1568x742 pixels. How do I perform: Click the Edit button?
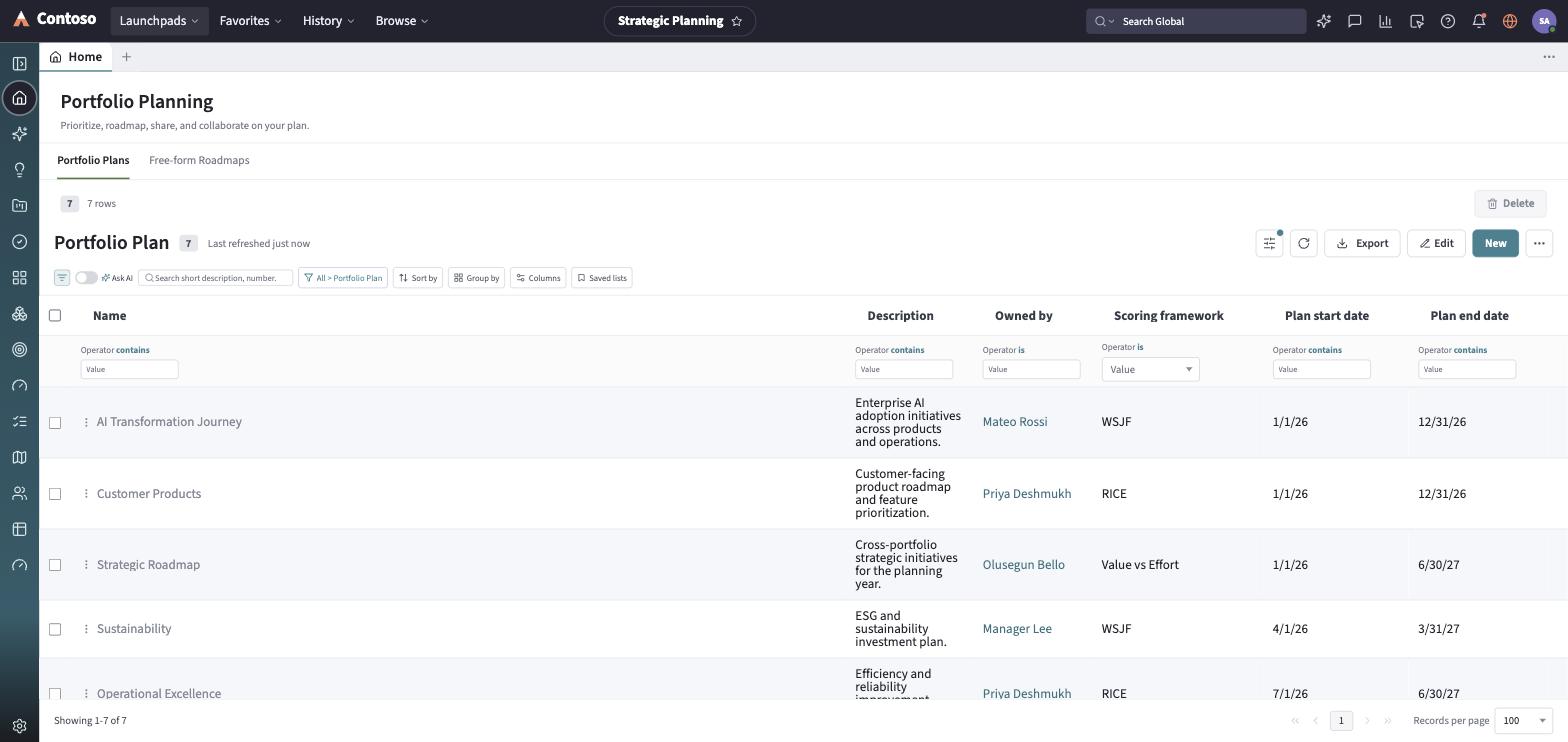pyautogui.click(x=1437, y=243)
